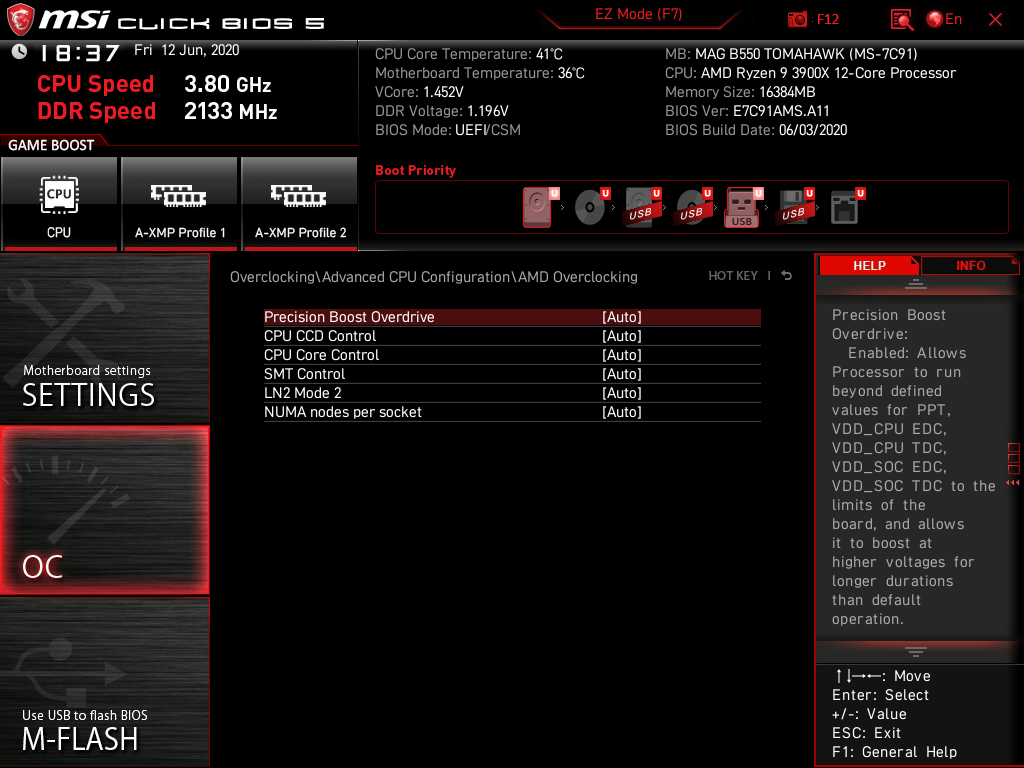Select the network boot device icon
1024x768 pixels.
click(x=846, y=207)
